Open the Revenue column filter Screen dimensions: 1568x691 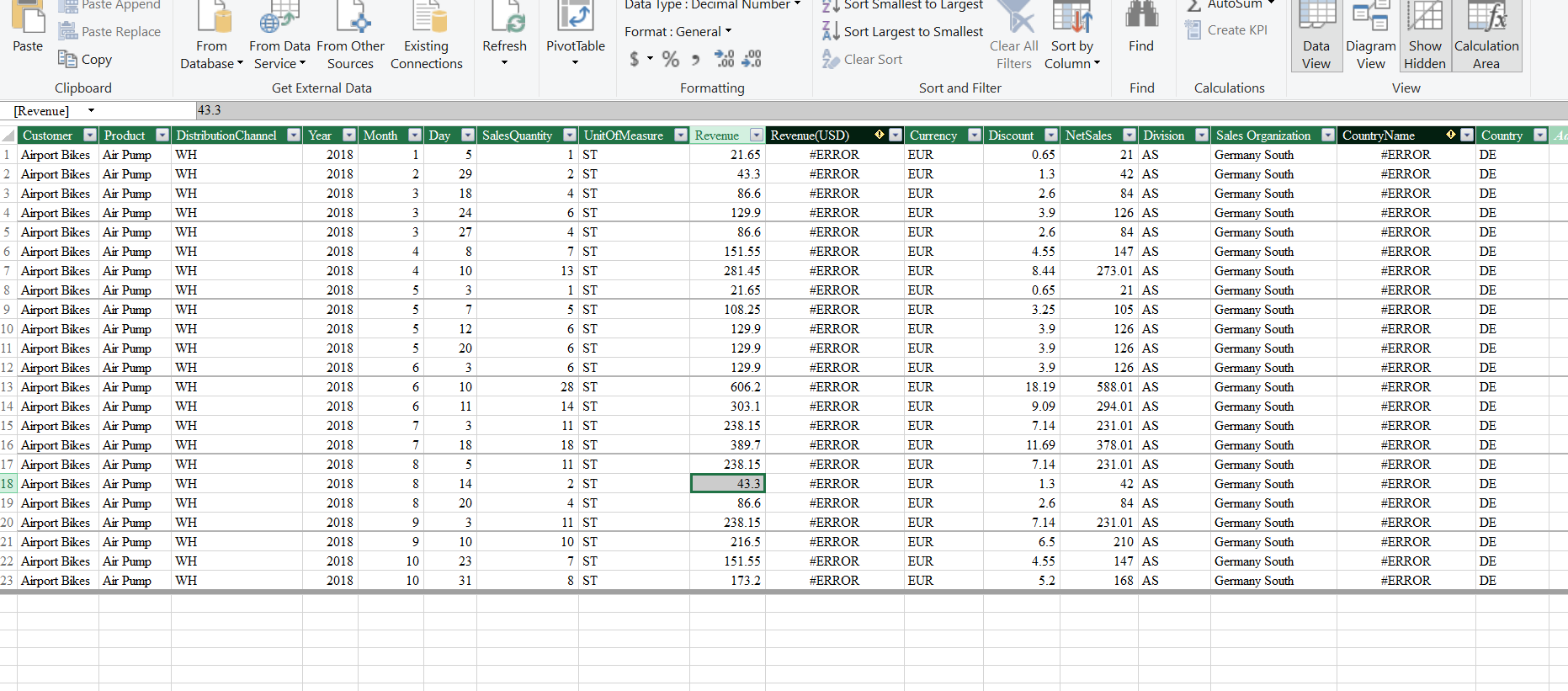click(757, 136)
